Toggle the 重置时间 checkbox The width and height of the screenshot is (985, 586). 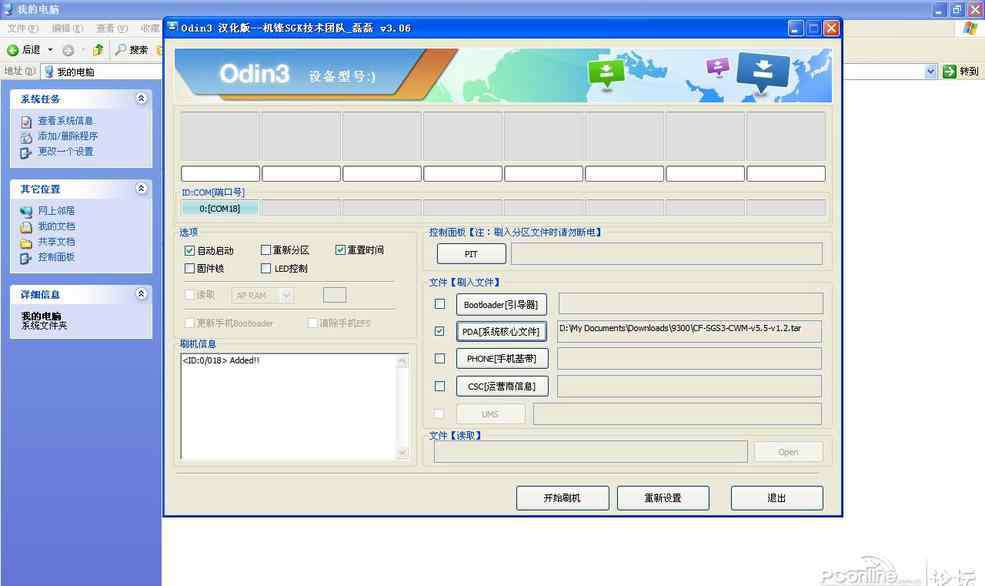pyautogui.click(x=340, y=250)
